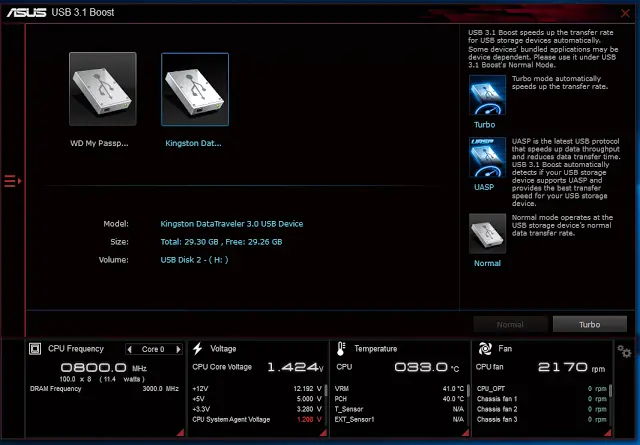Close the USB 3.1 Boost window

point(625,13)
